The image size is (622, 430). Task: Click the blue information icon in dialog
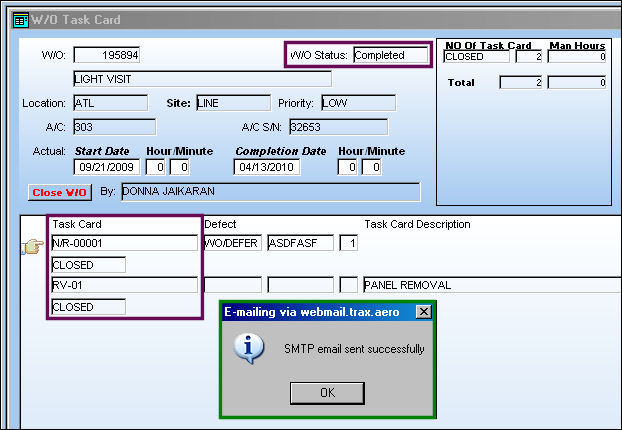249,348
